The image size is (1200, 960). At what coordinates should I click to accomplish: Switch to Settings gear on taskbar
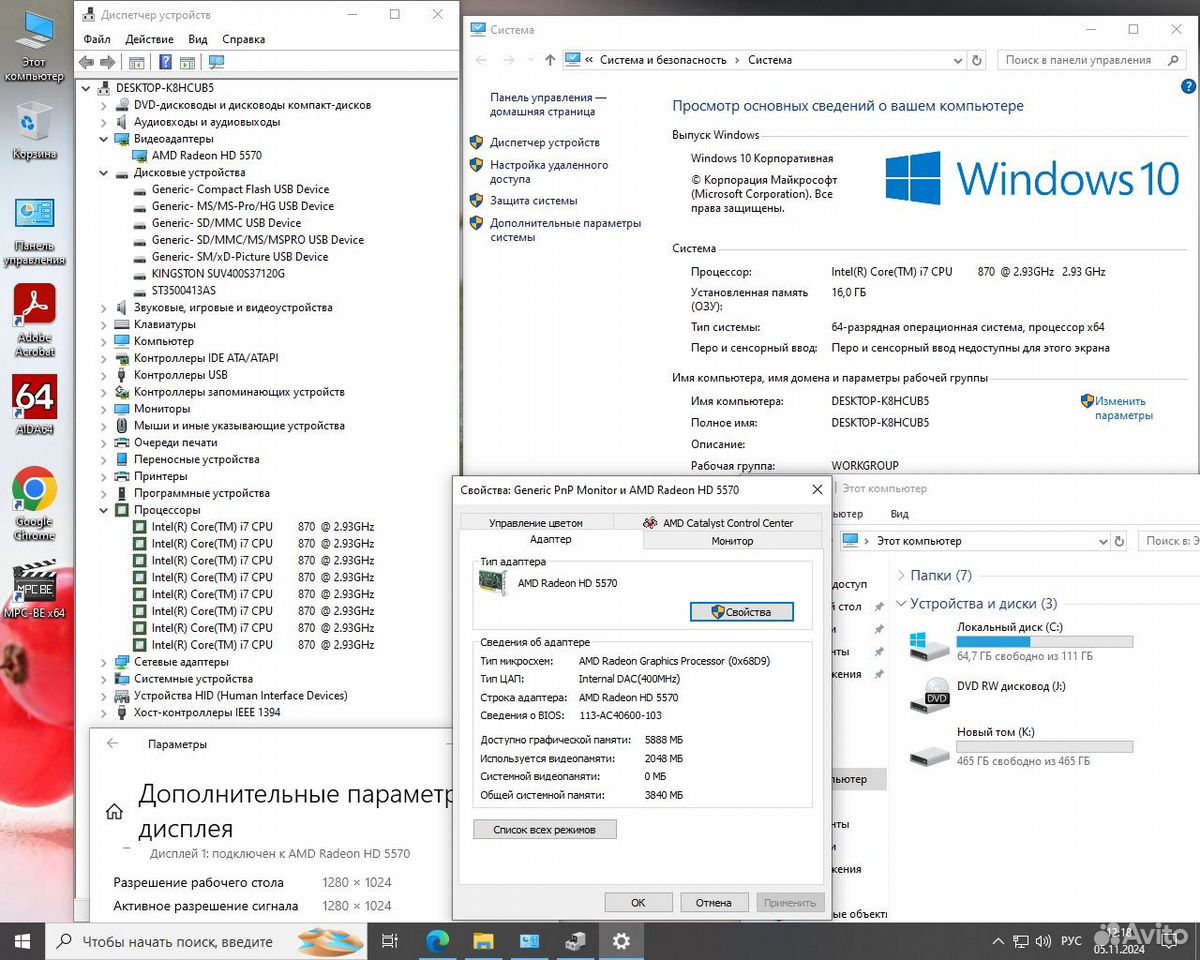point(621,941)
